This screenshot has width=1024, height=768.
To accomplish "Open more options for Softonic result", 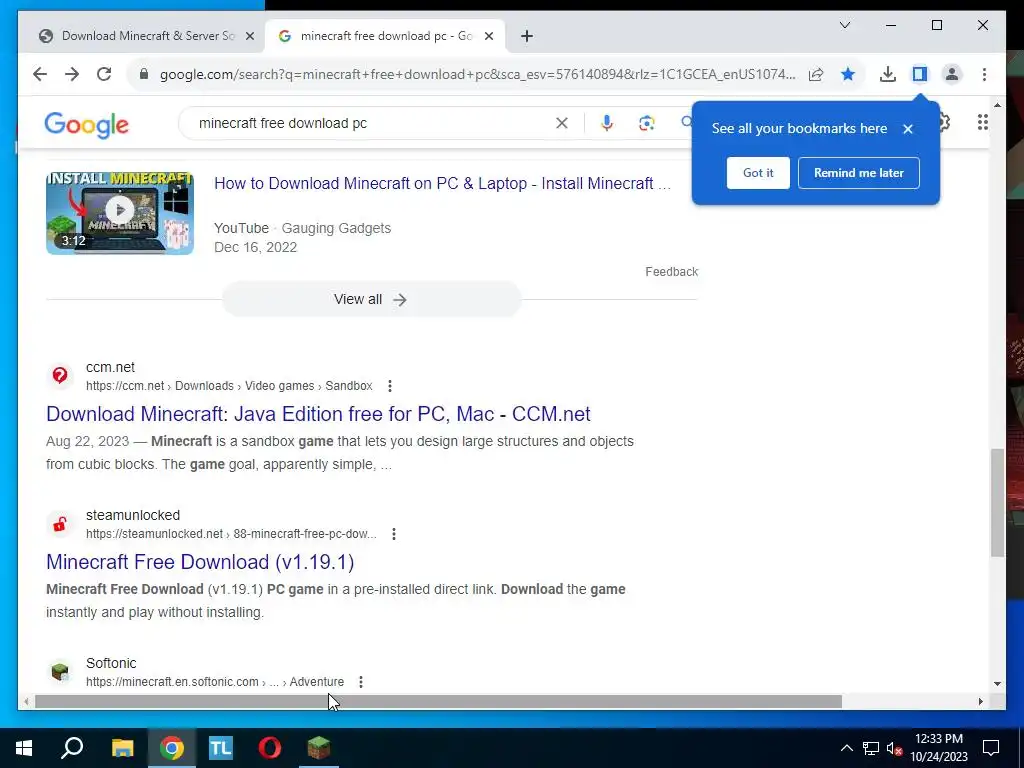I will (361, 682).
